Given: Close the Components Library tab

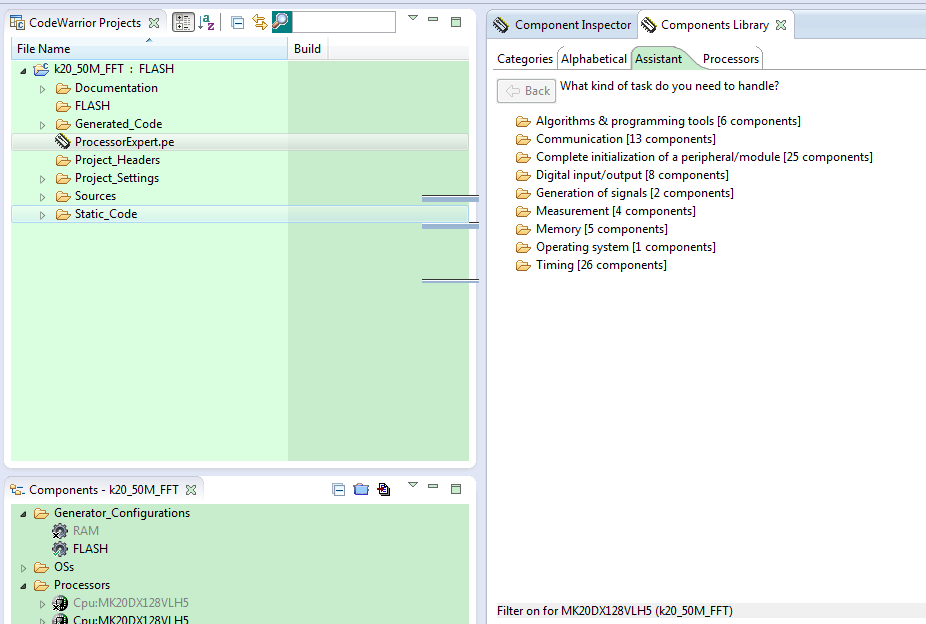Looking at the screenshot, I should (781, 25).
